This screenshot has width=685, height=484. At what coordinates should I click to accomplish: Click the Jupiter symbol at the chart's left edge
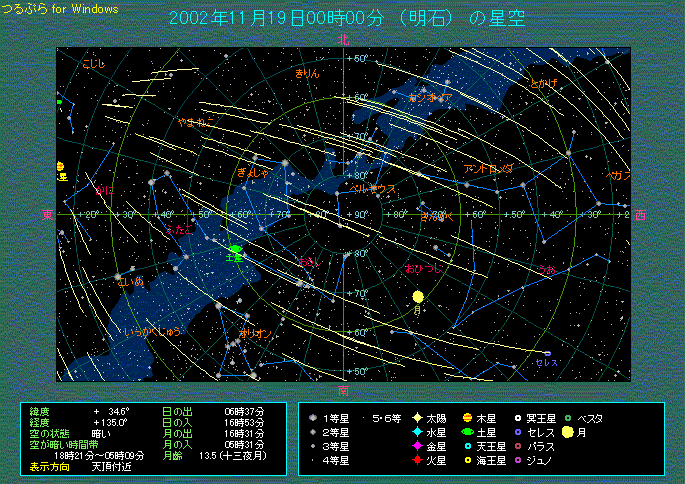60,167
